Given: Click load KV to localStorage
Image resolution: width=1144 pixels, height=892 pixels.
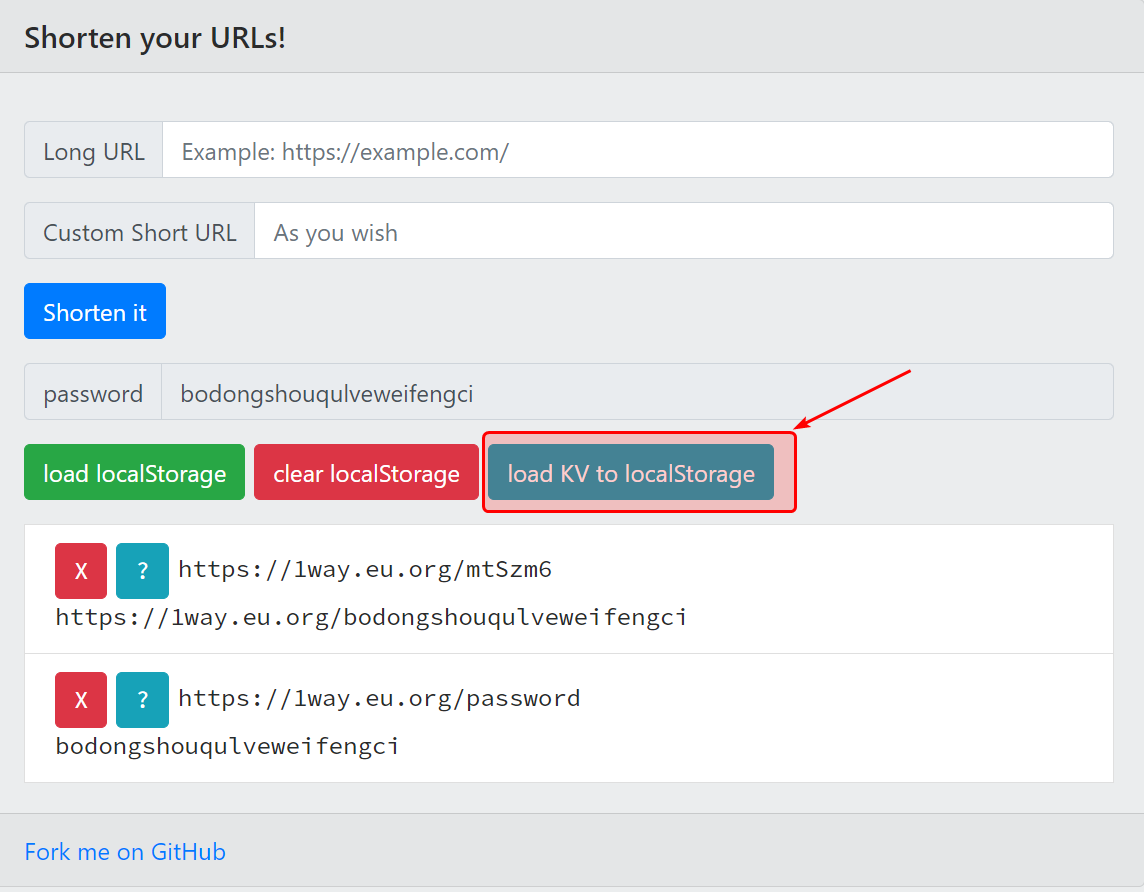Looking at the screenshot, I should tap(631, 473).
